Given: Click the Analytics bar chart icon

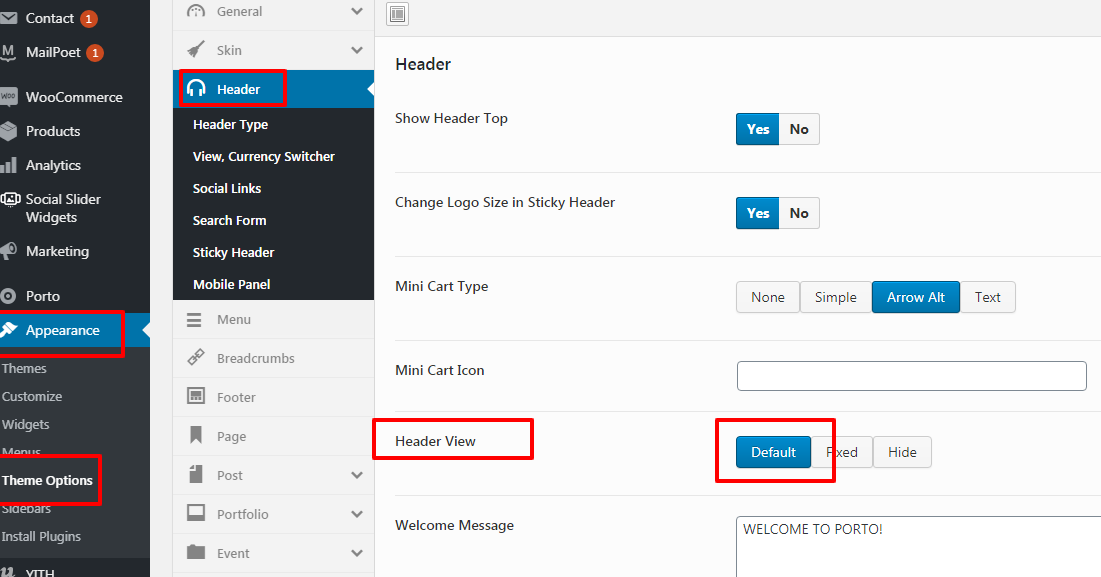Looking at the screenshot, I should pyautogui.click(x=8, y=165).
